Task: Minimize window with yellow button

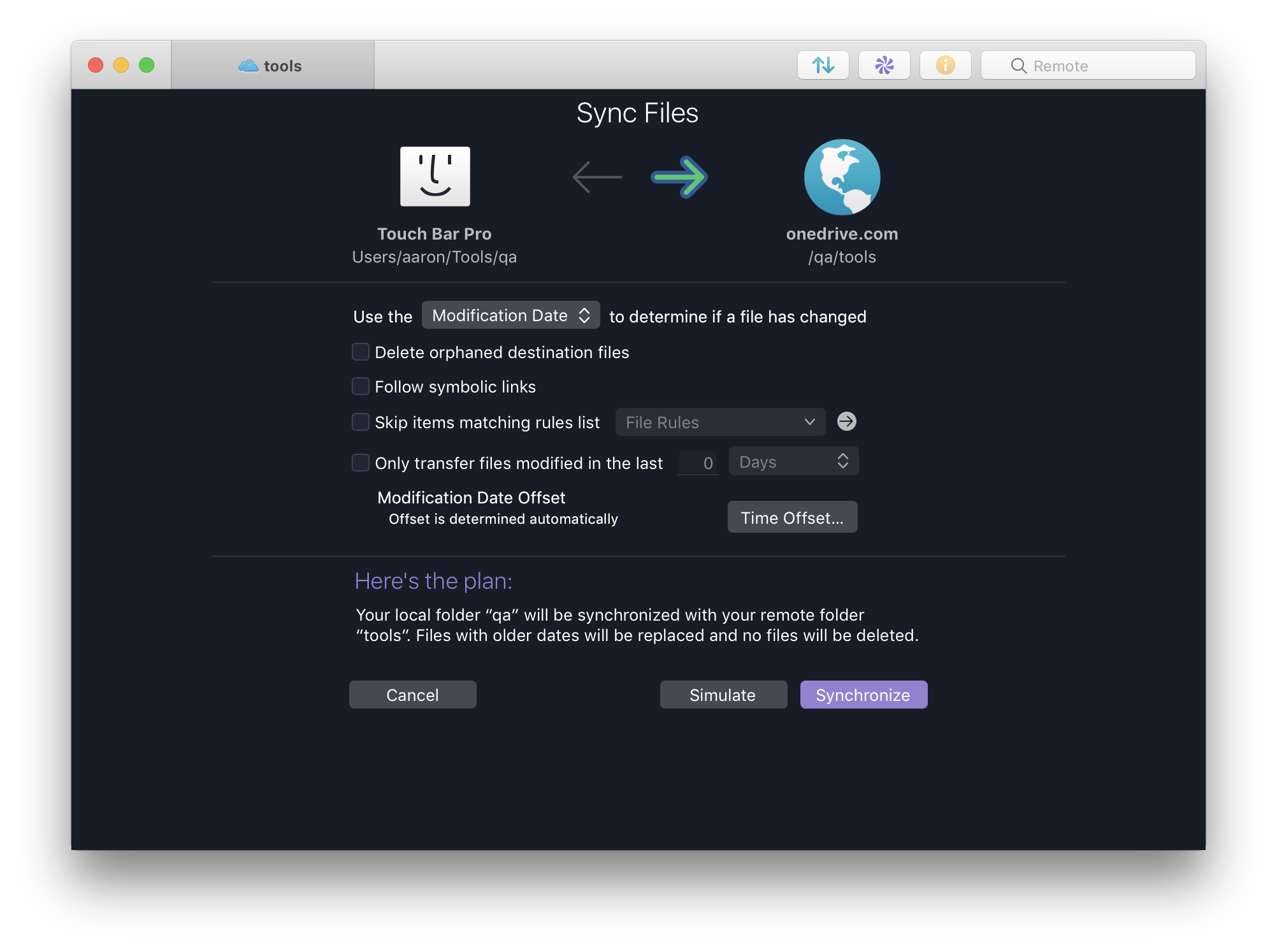Action: pos(121,65)
